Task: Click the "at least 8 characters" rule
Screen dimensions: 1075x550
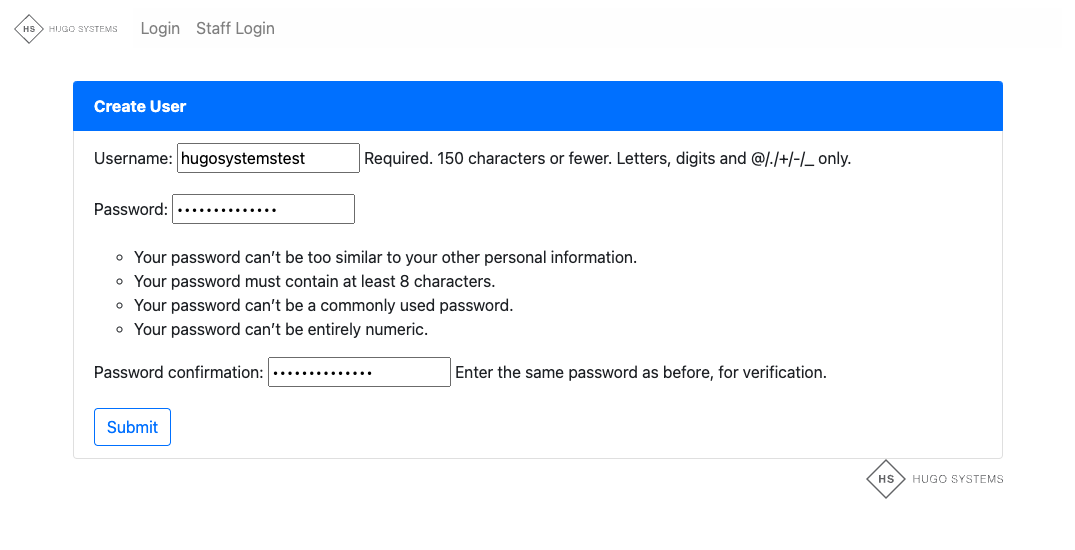Action: 314,281
